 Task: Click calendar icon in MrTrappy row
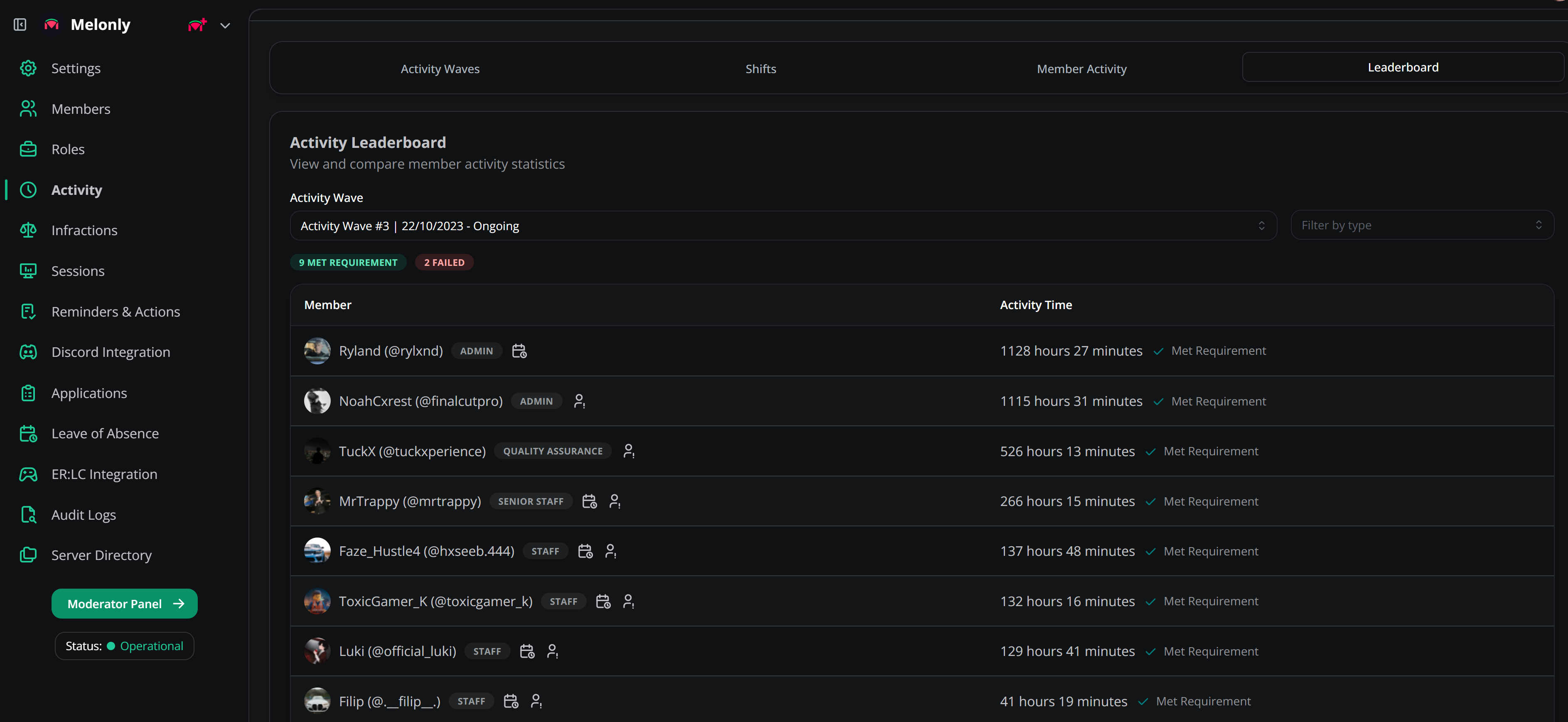589,501
